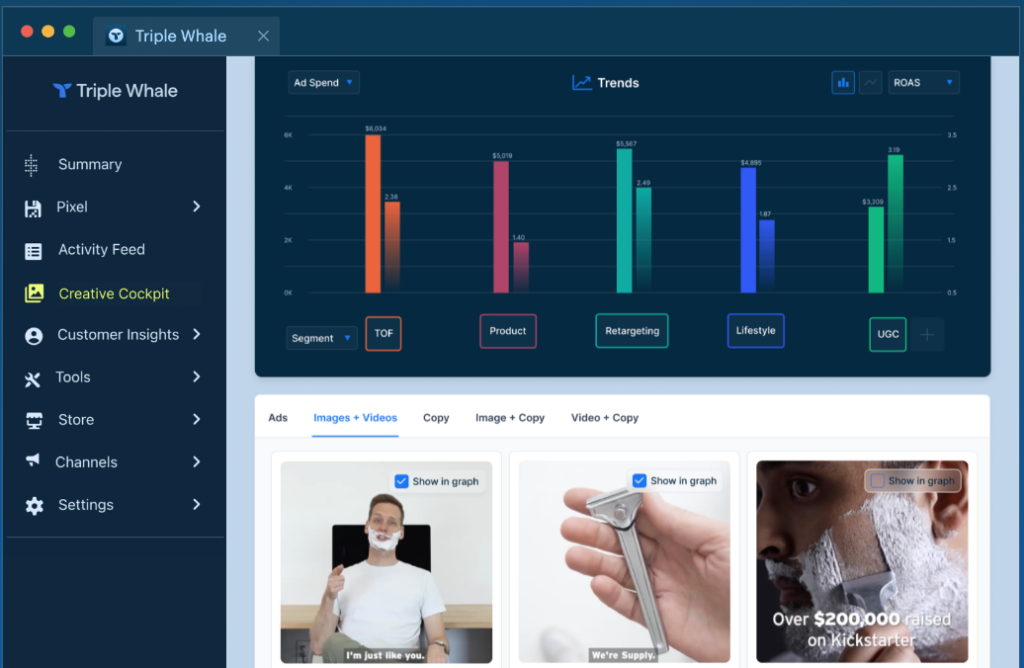Add a new segment with the plus button

927,335
